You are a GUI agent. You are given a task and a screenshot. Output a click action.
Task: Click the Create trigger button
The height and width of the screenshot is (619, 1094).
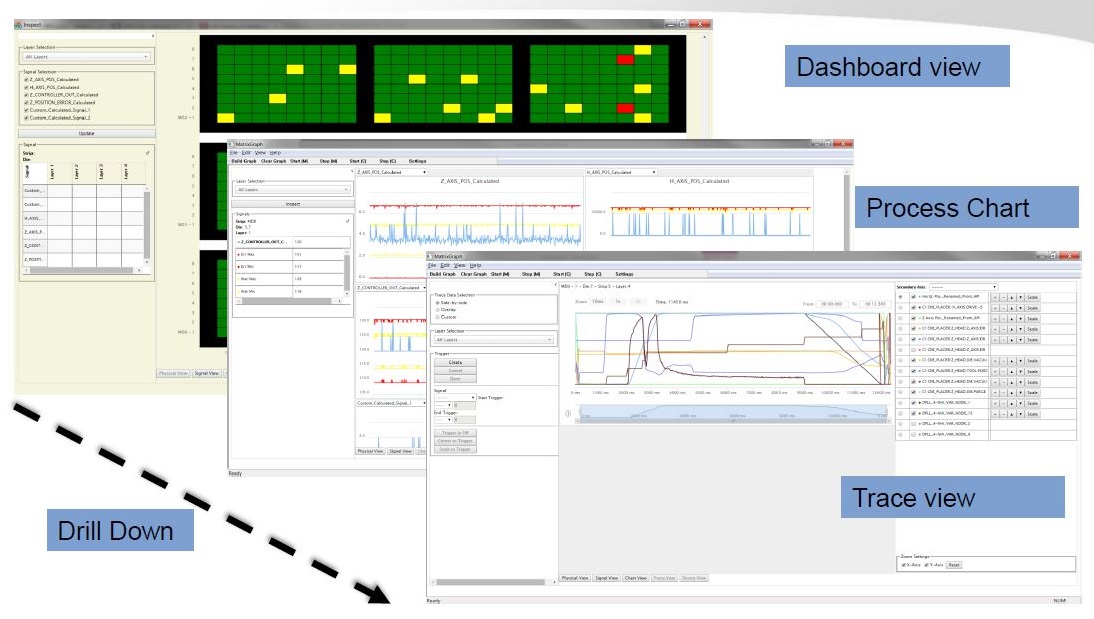[x=455, y=362]
